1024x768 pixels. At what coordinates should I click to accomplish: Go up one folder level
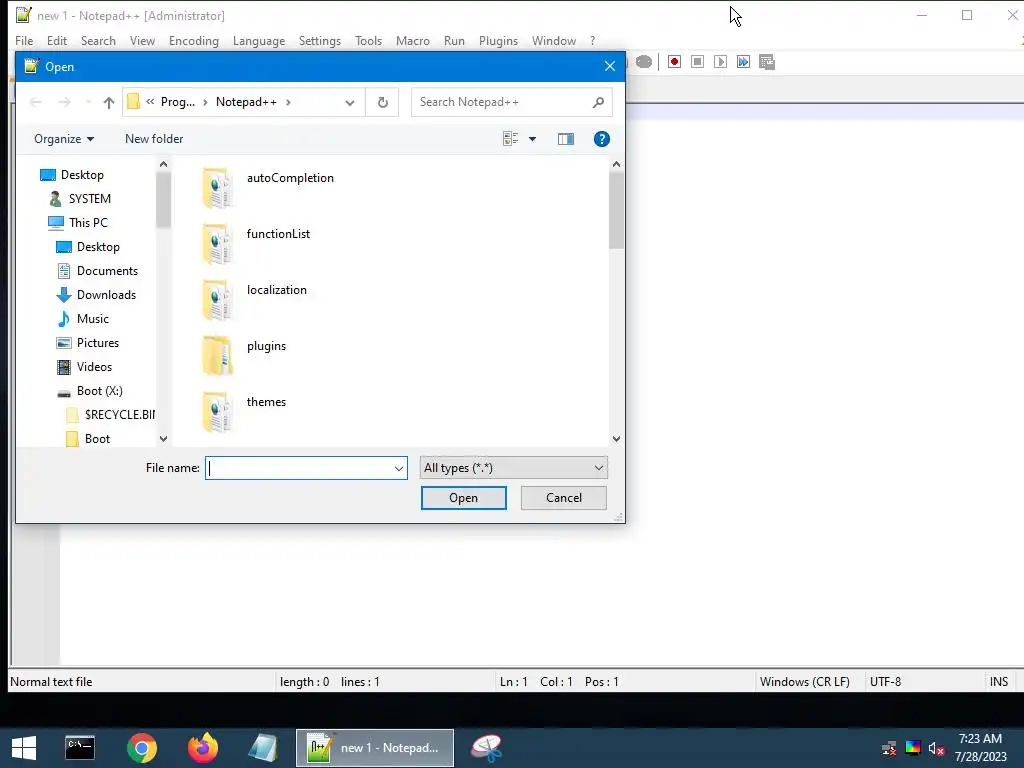click(109, 103)
